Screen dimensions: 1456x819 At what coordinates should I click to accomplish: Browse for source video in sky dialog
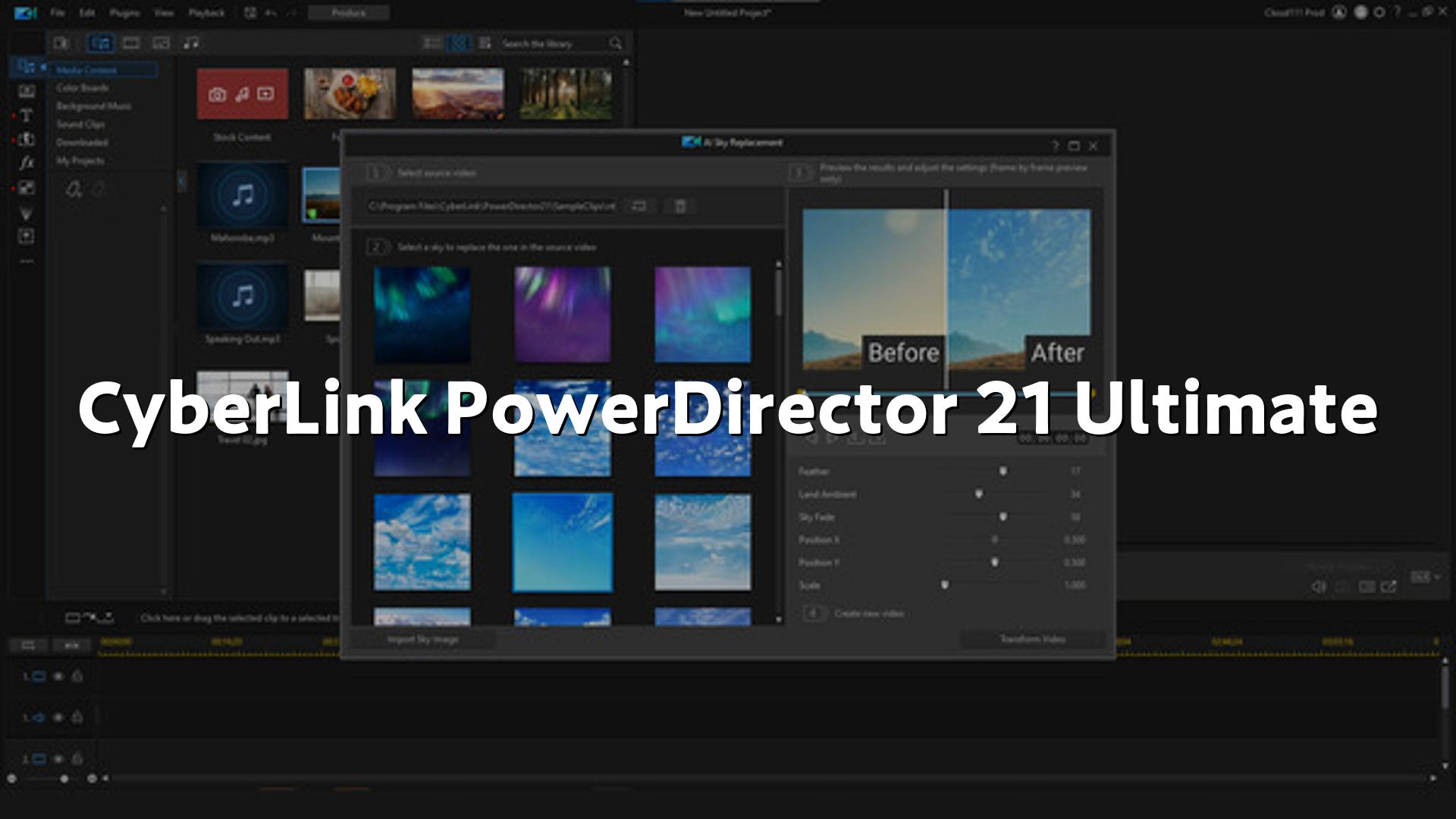coord(639,206)
